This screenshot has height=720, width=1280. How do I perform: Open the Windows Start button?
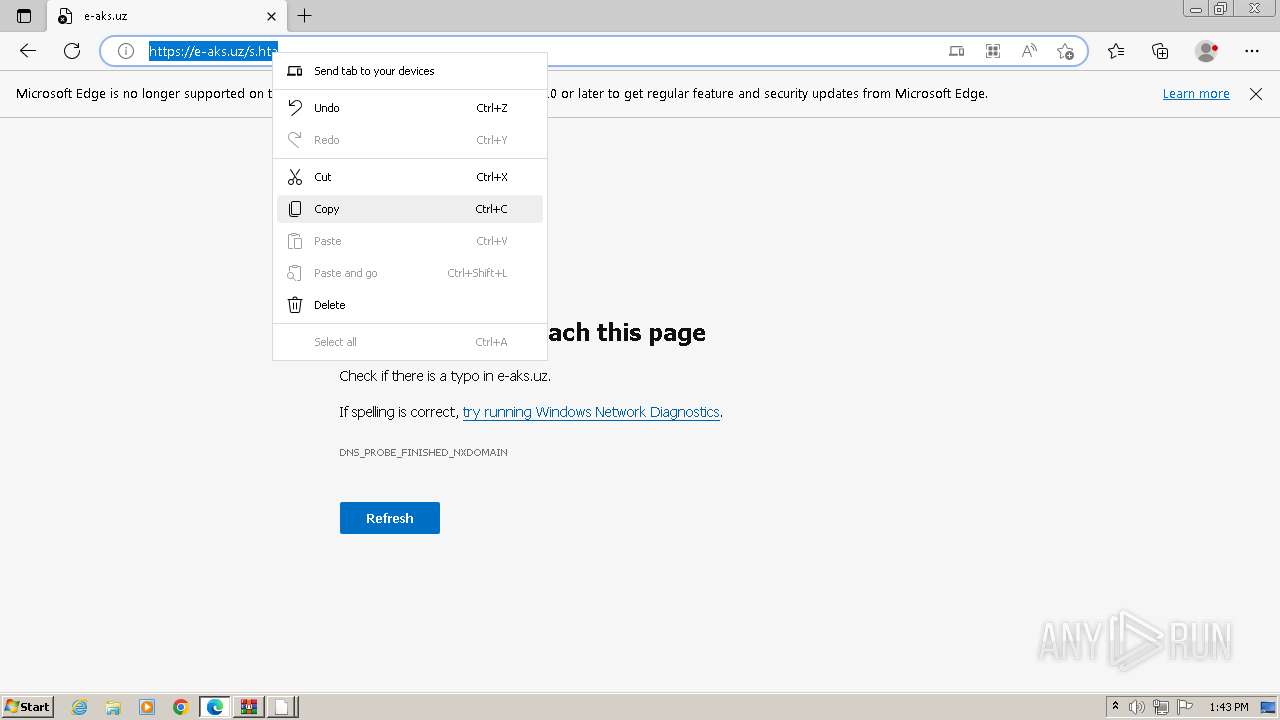(28, 707)
